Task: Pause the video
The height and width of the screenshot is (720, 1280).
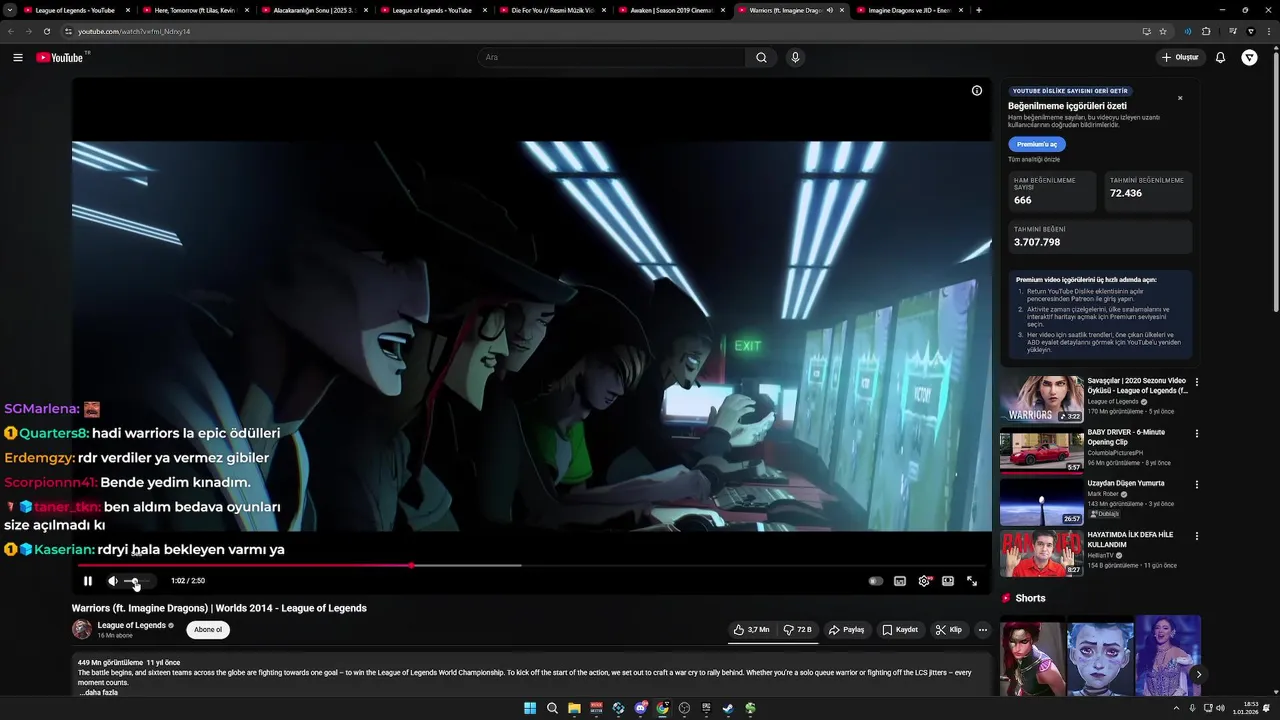Action: (88, 581)
